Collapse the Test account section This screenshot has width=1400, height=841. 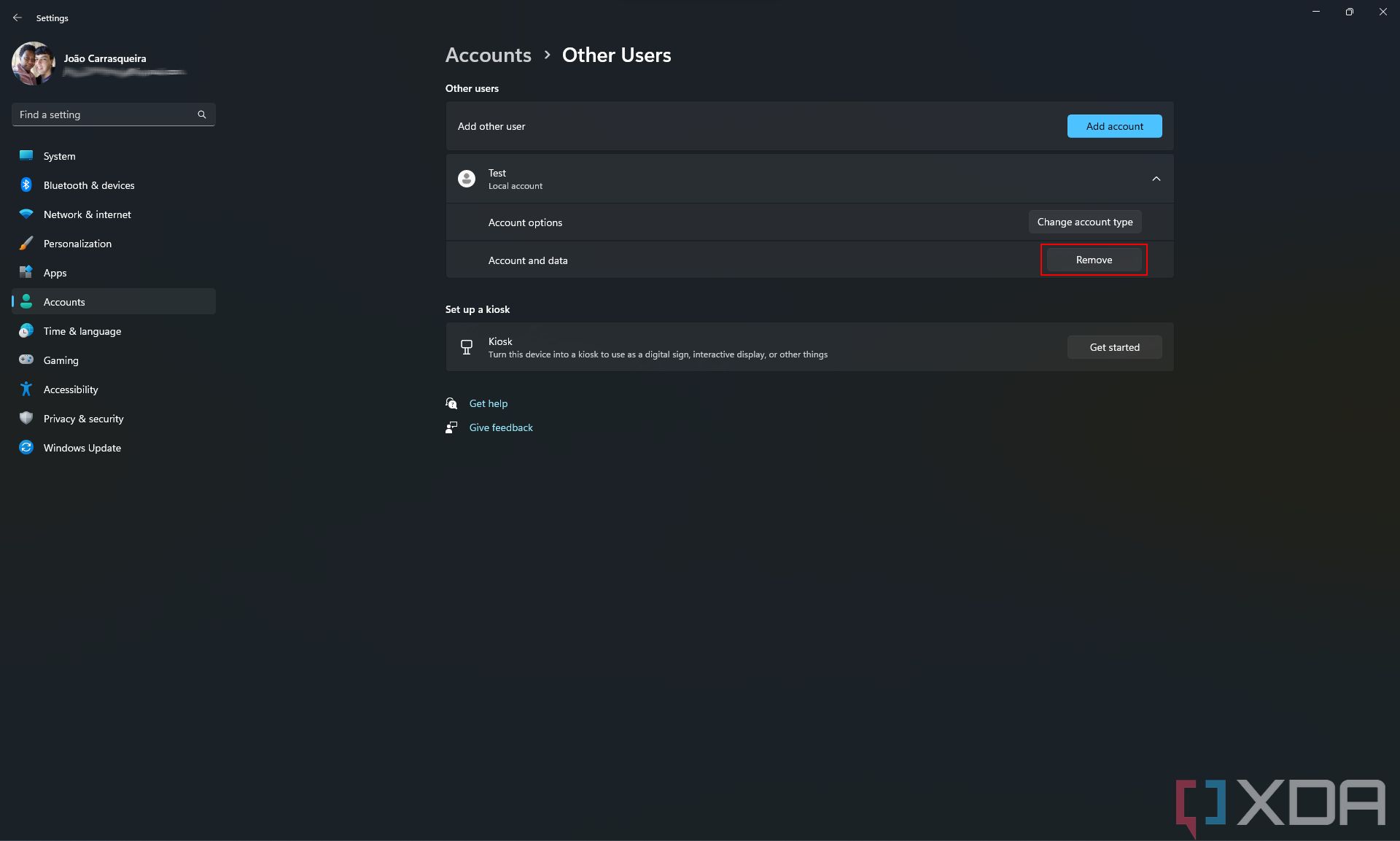click(1155, 178)
